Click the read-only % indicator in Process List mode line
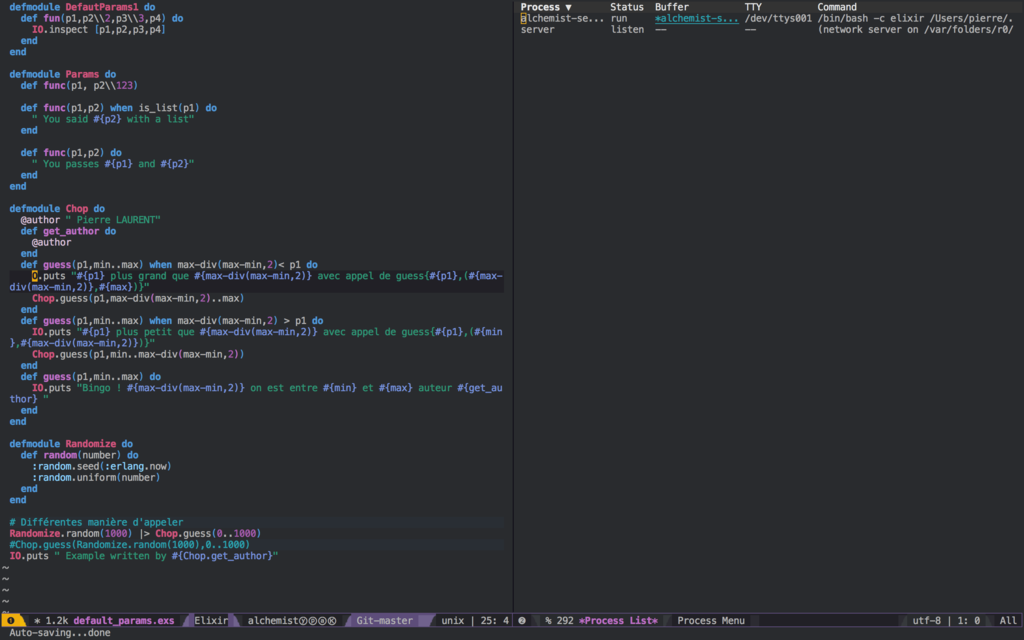1024x640 pixels. point(548,620)
